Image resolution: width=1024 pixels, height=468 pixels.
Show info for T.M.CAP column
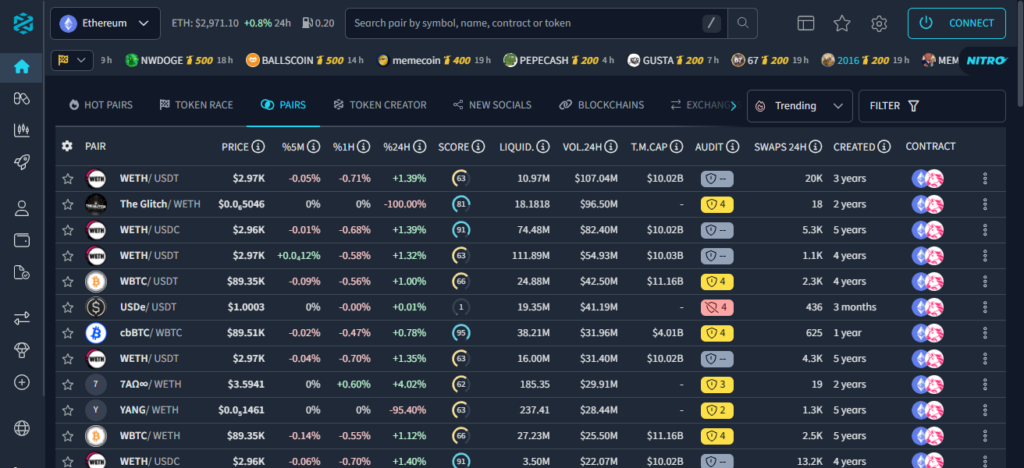point(677,147)
